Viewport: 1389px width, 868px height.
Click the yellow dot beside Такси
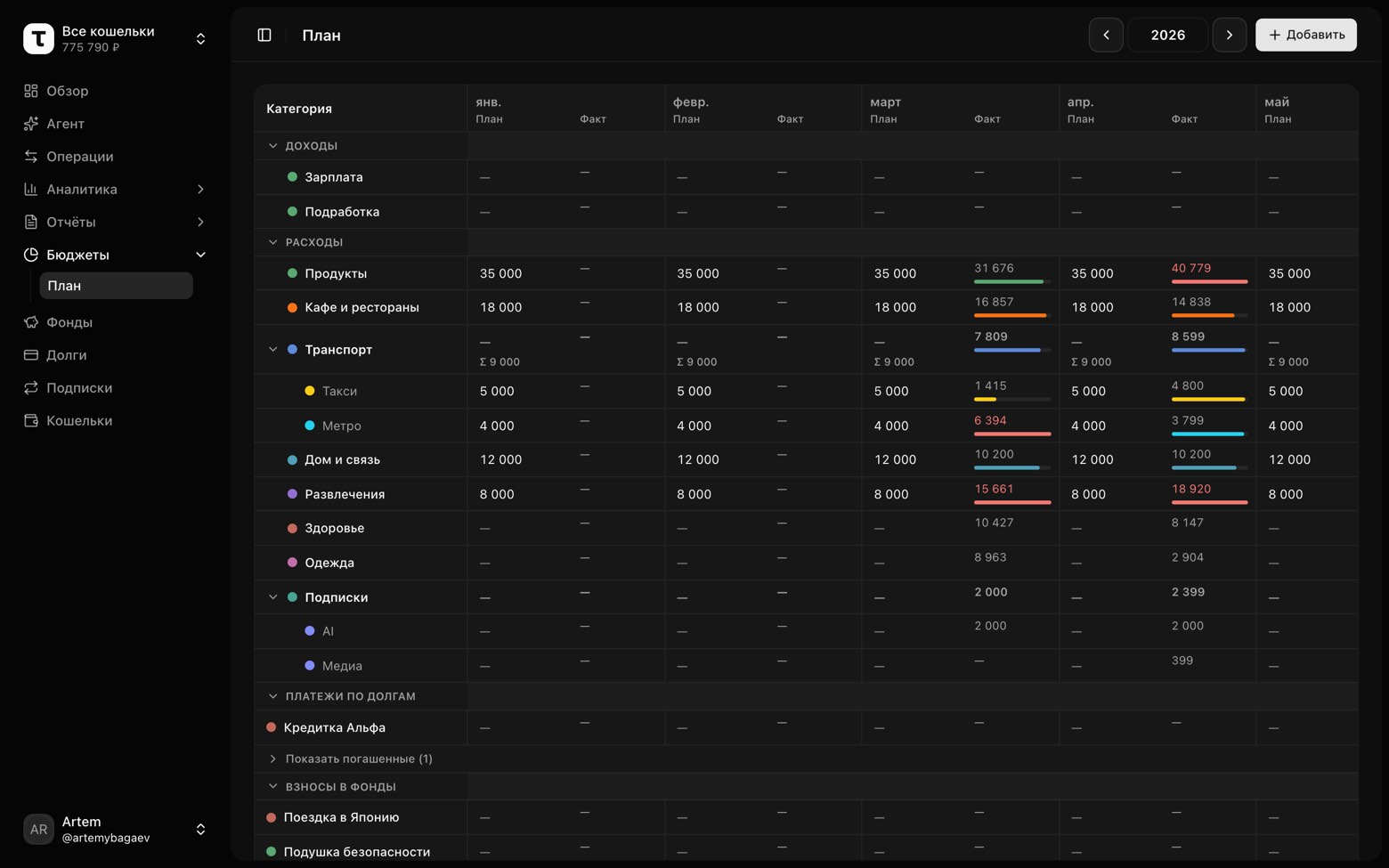point(310,391)
